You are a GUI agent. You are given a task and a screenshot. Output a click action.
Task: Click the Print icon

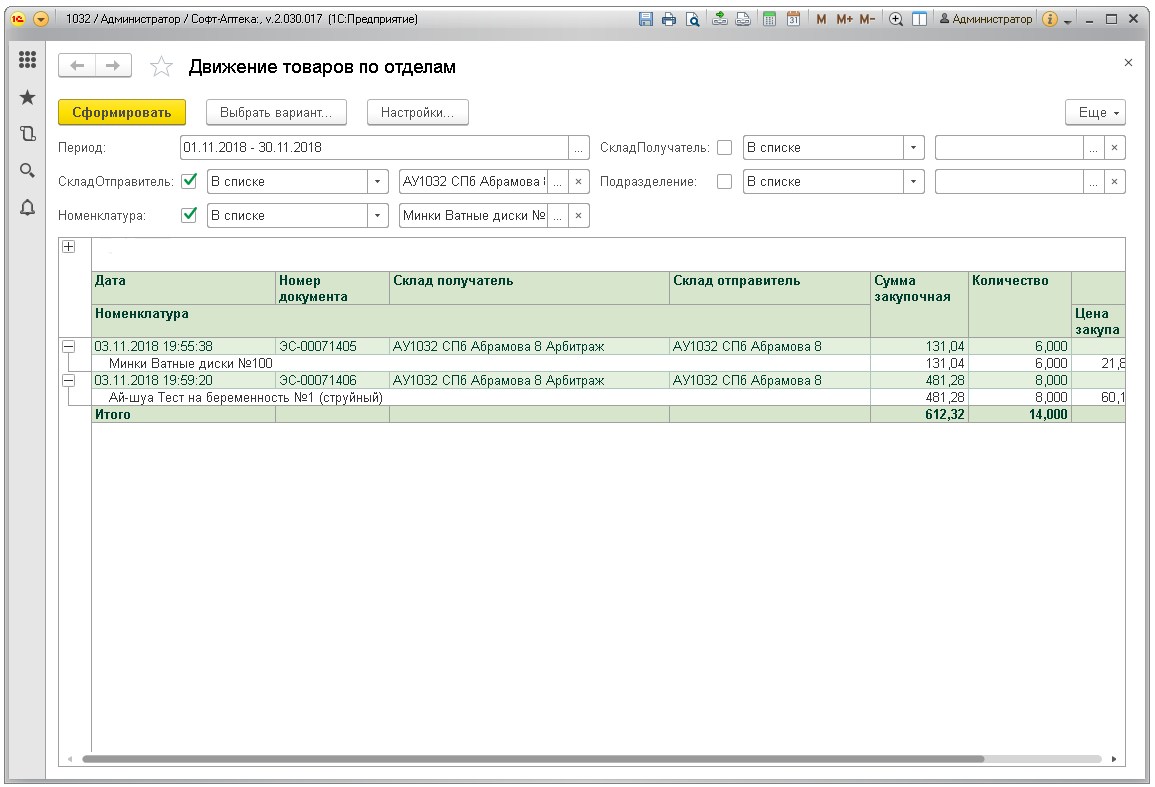point(668,19)
